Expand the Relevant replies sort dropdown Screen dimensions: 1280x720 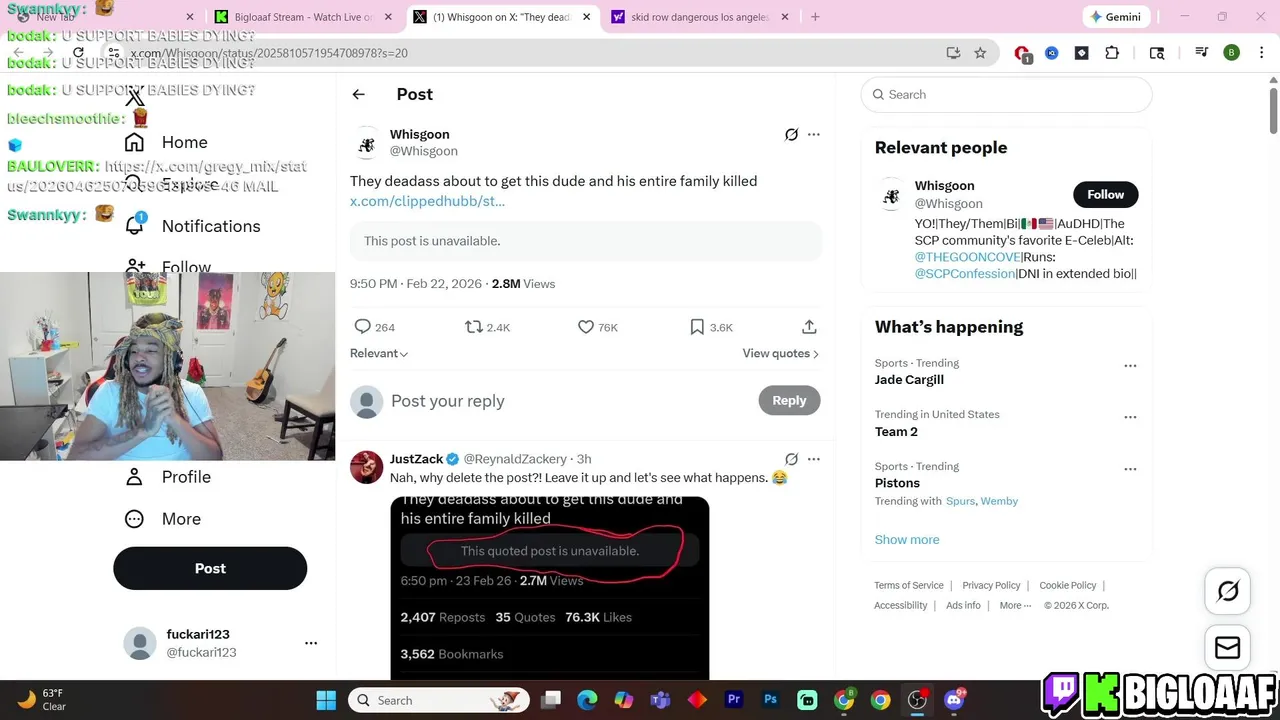pyautogui.click(x=379, y=353)
